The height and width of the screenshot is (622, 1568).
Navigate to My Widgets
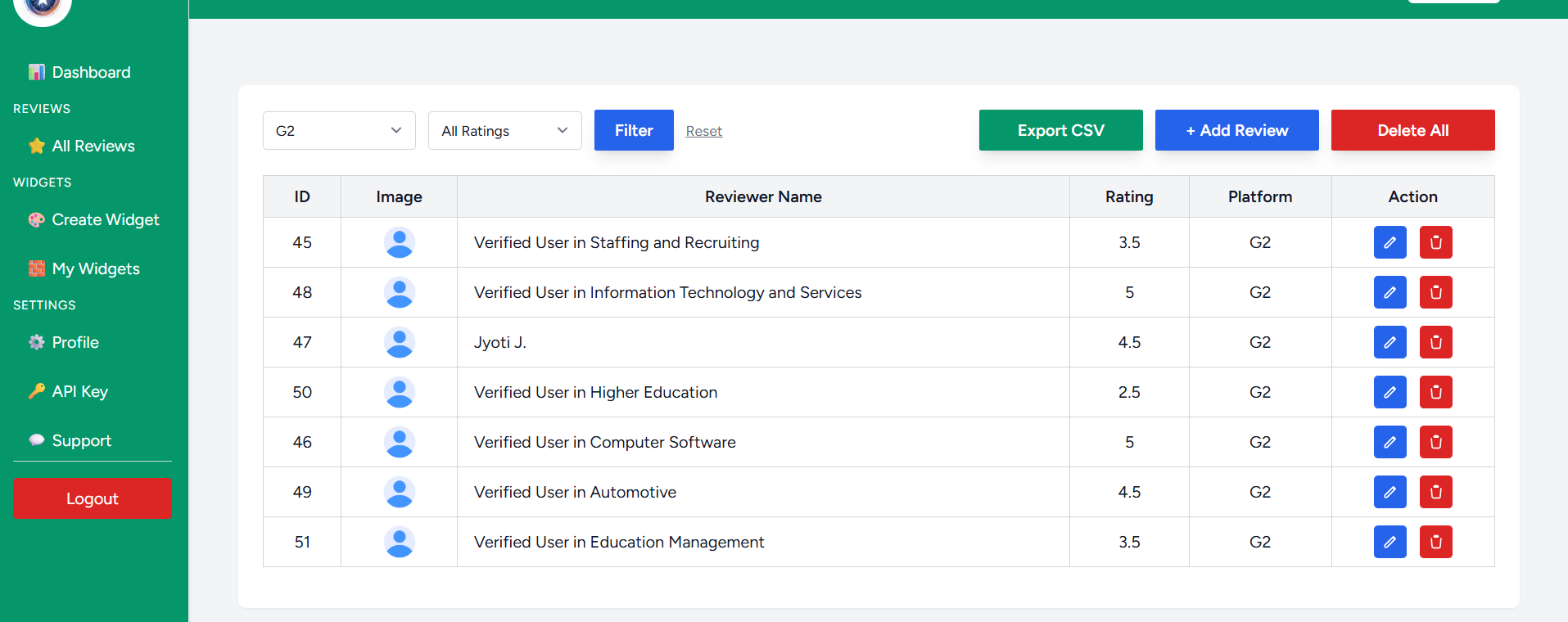95,268
